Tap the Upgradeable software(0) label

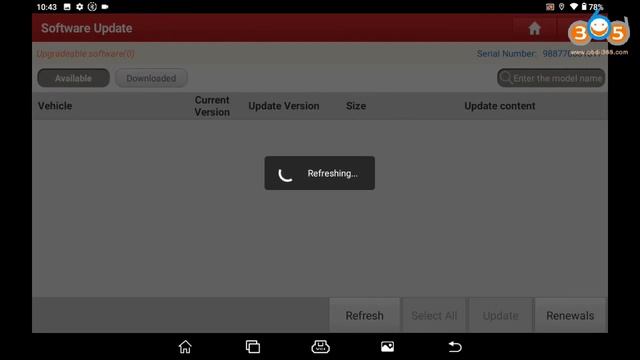tap(86, 53)
